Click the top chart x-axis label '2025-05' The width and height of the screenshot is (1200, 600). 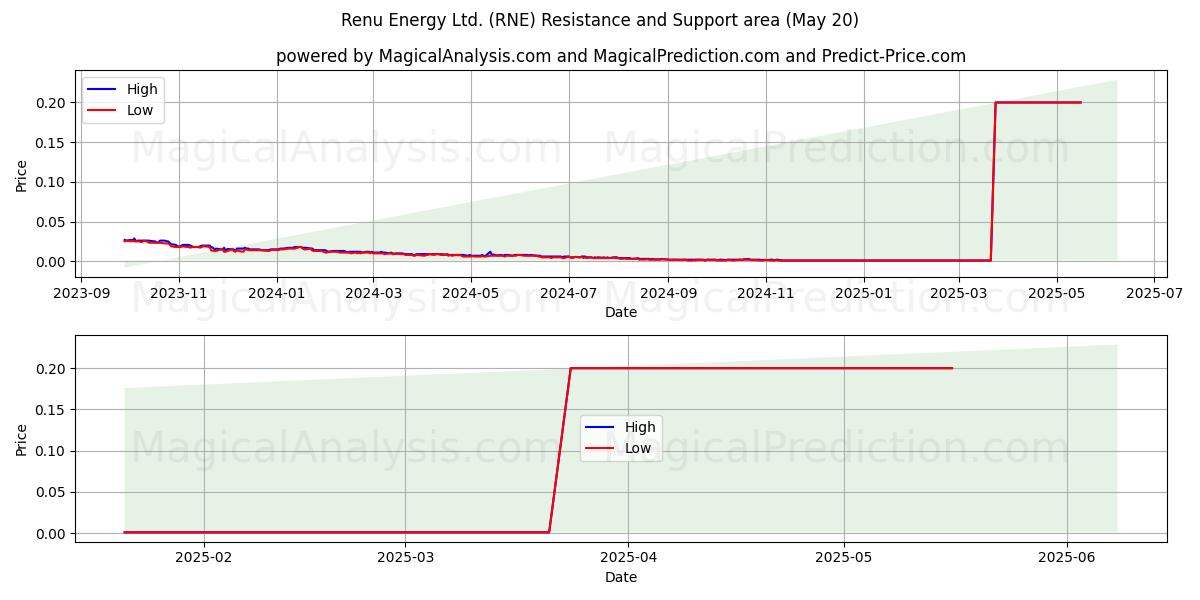click(1056, 292)
